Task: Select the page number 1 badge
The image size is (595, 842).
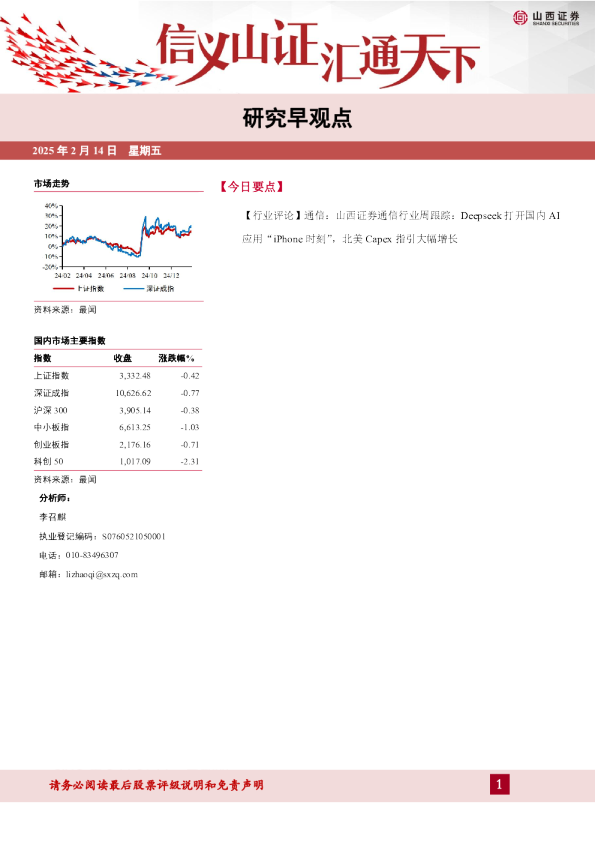Action: pyautogui.click(x=499, y=785)
